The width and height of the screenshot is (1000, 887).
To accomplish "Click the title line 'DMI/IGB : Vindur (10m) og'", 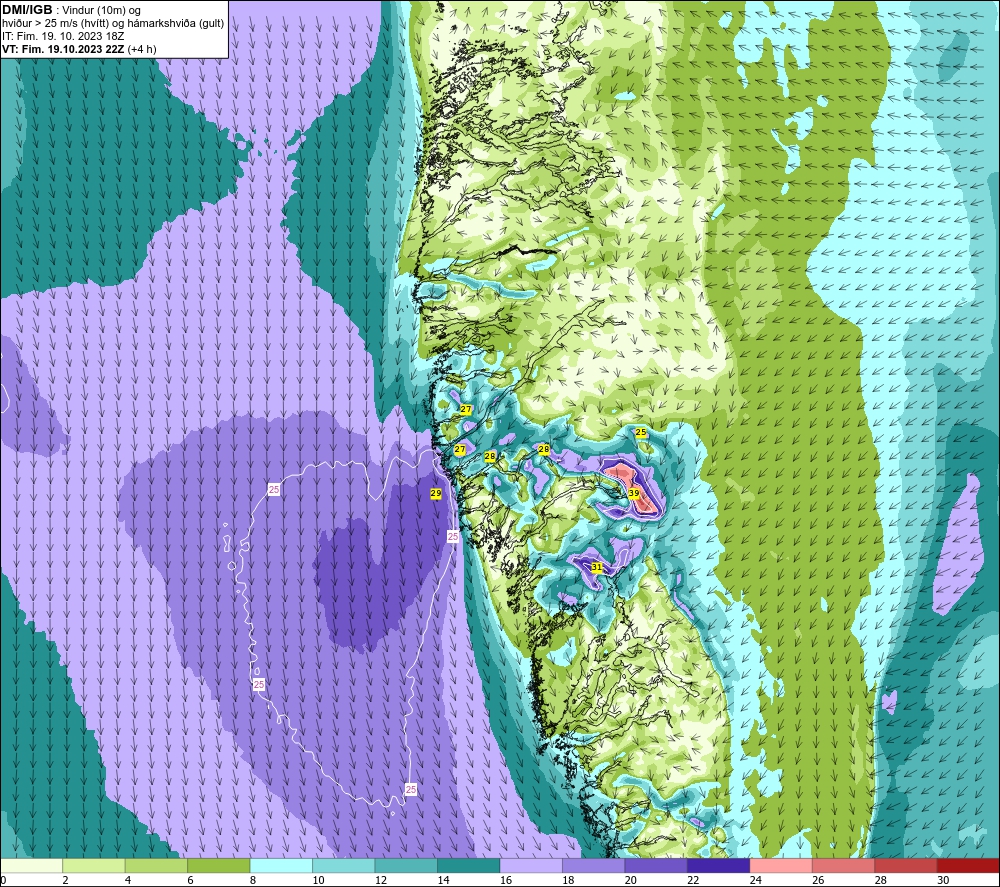I will click(71, 10).
